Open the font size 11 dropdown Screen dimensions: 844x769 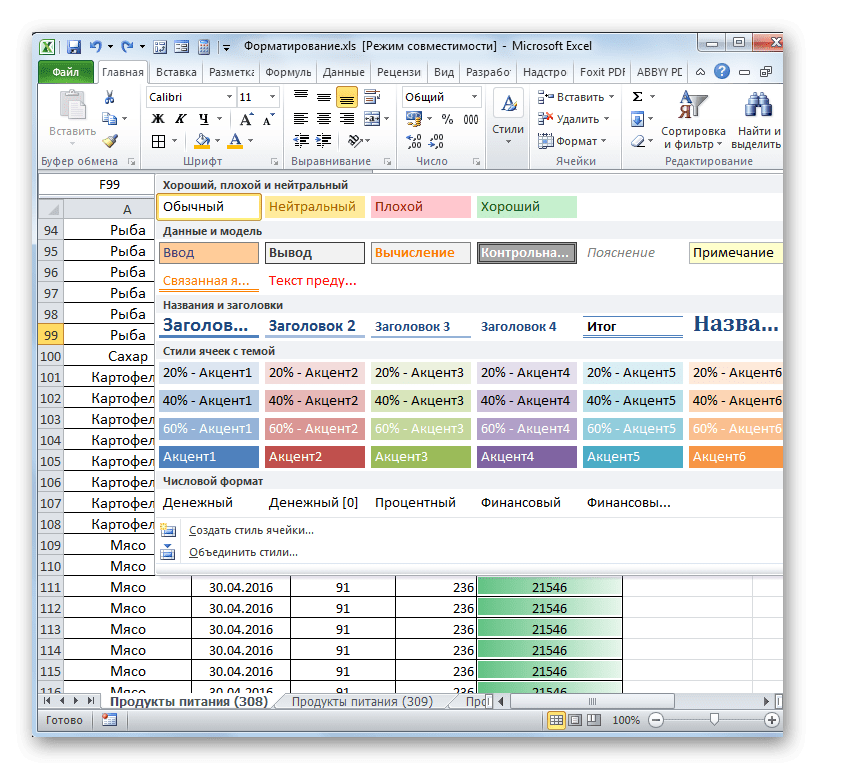pyautogui.click(x=272, y=97)
